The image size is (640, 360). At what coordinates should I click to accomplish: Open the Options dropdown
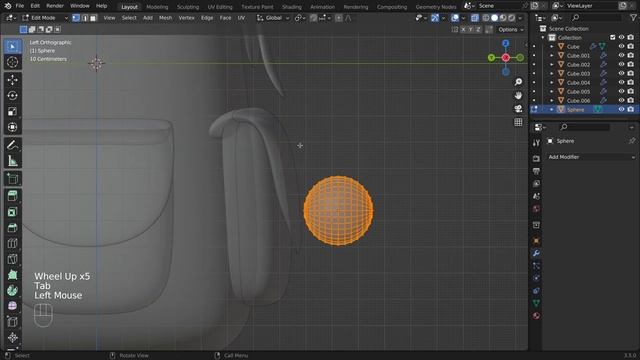tap(511, 29)
